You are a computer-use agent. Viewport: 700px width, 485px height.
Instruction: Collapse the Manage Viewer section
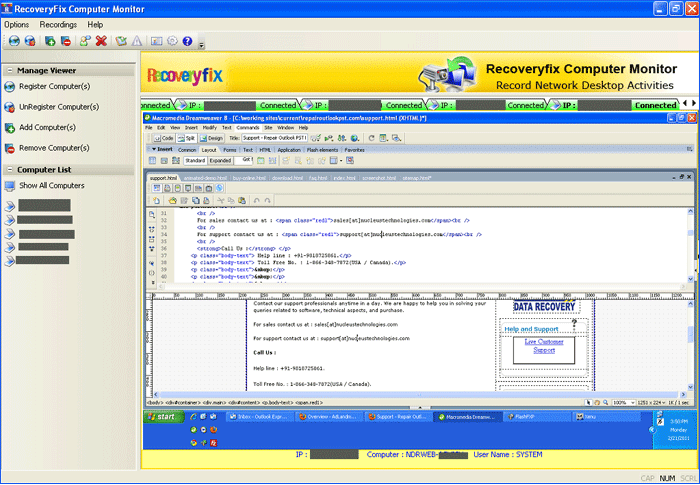pyautogui.click(x=9, y=71)
